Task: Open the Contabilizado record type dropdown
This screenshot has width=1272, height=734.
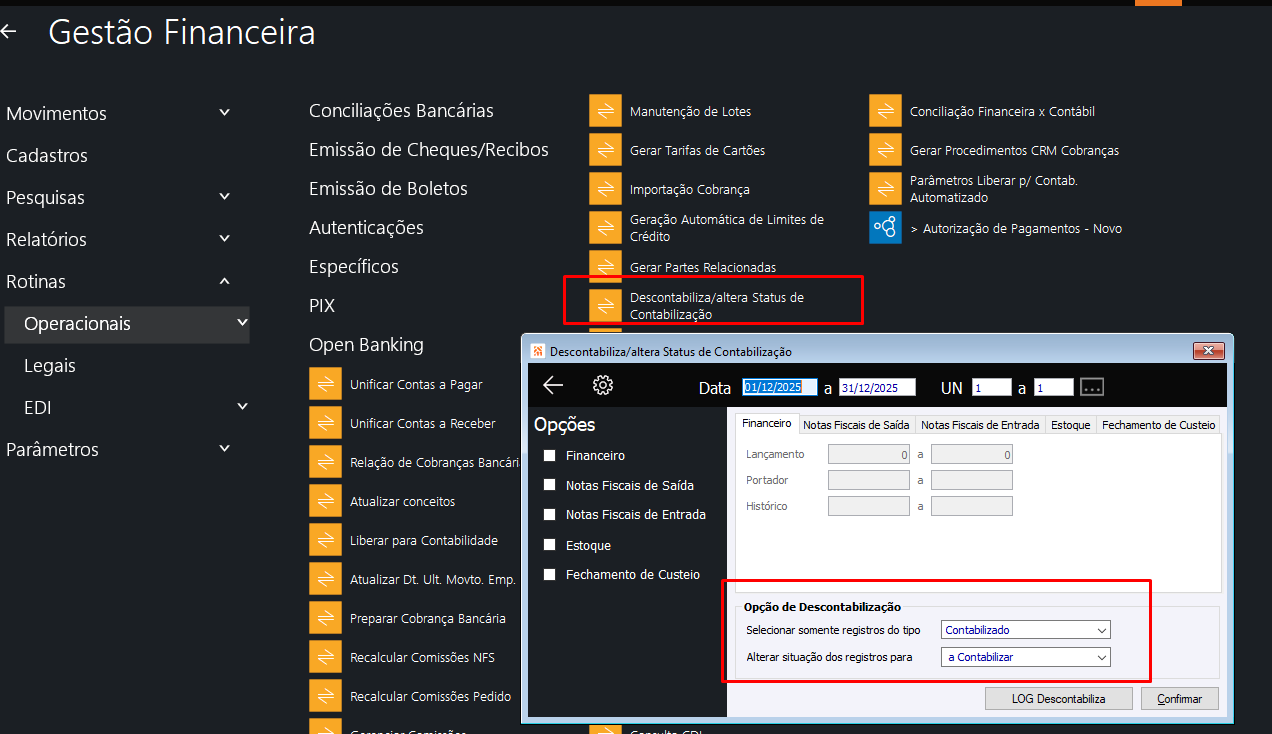Action: click(x=1026, y=630)
